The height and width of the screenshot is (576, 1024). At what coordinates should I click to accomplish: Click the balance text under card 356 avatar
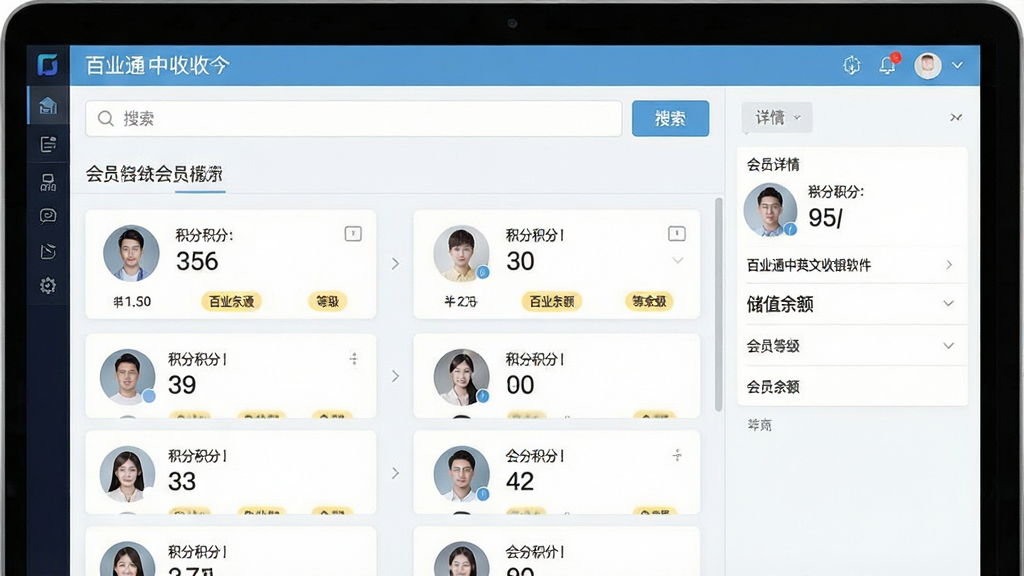click(x=132, y=302)
